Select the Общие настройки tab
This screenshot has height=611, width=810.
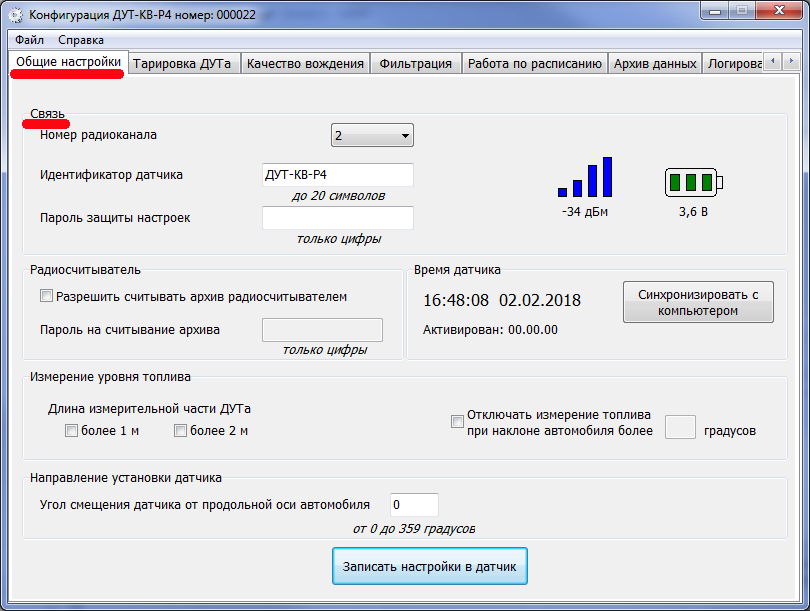click(x=68, y=62)
